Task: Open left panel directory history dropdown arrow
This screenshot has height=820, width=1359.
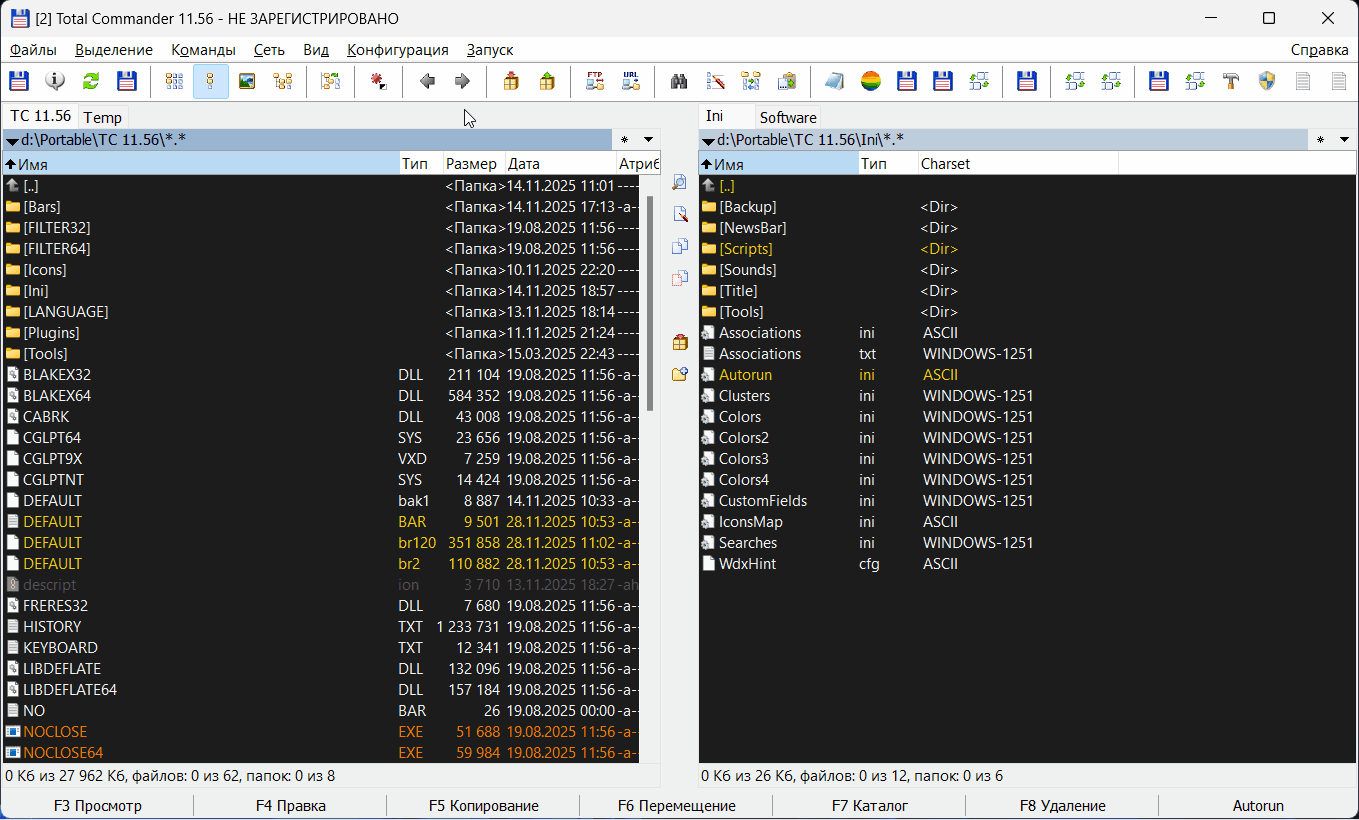Action: click(648, 140)
